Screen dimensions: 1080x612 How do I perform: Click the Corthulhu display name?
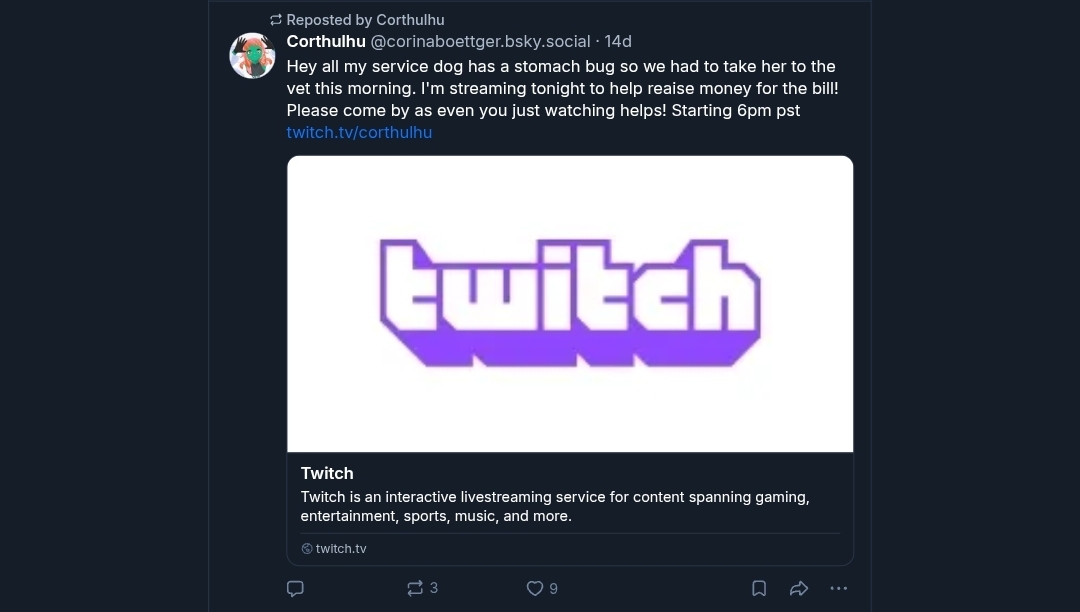[x=326, y=41]
